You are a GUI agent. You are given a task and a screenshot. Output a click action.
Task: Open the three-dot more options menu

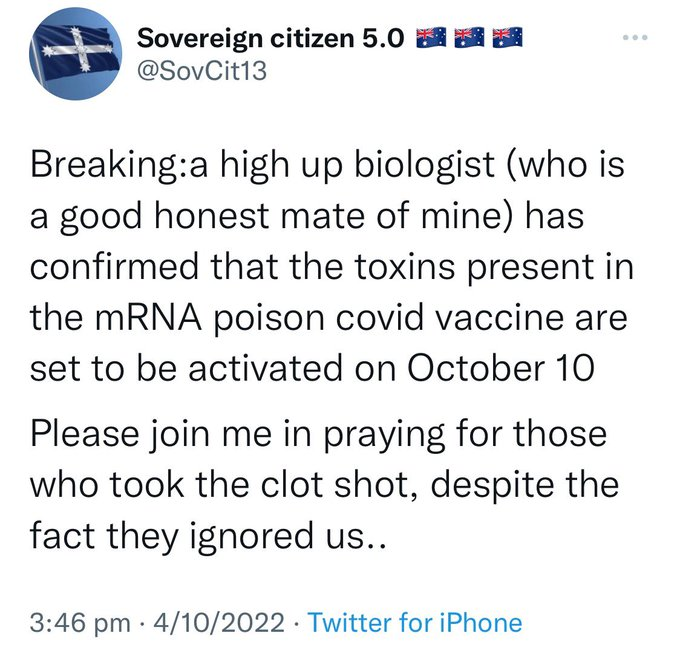635,39
